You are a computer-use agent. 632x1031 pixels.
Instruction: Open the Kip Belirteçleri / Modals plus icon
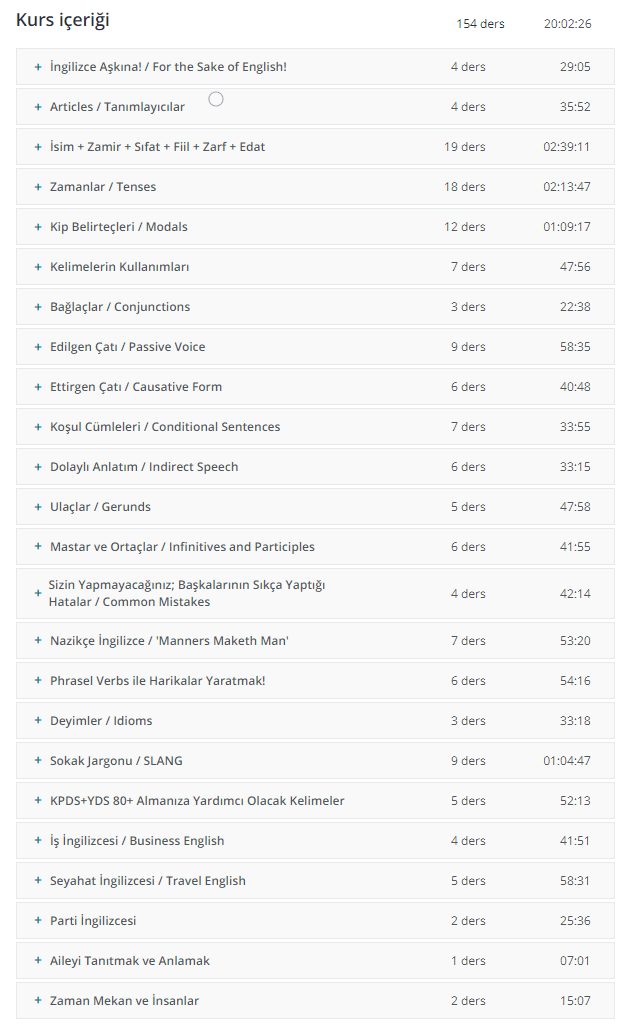pyautogui.click(x=38, y=227)
